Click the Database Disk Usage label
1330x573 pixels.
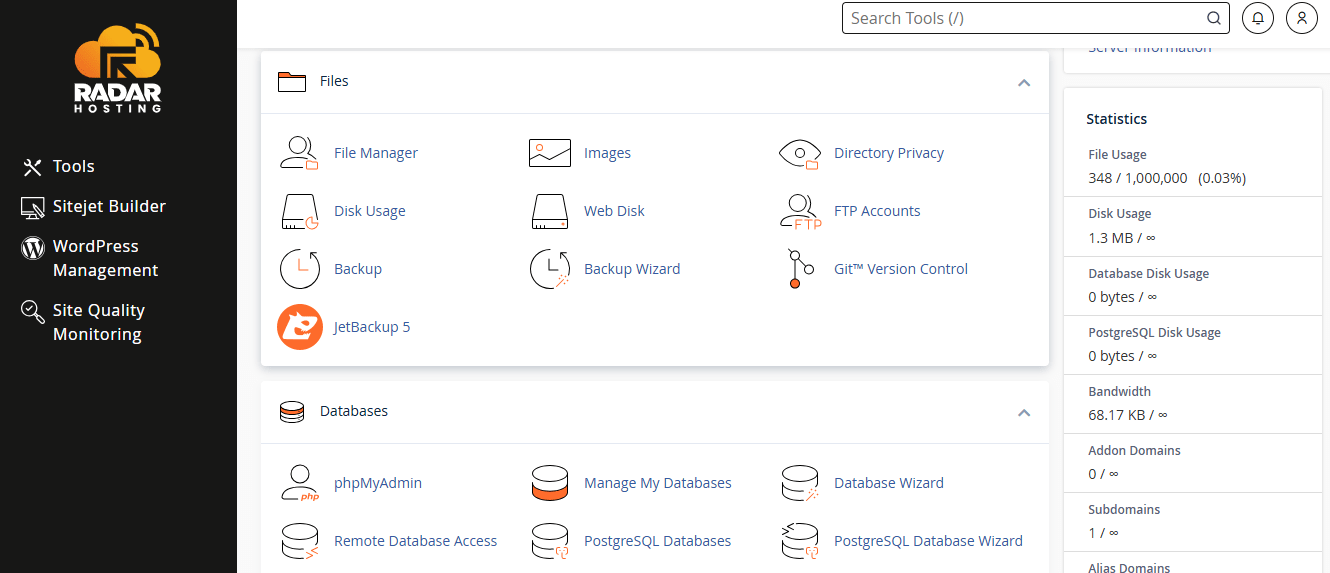1148,273
